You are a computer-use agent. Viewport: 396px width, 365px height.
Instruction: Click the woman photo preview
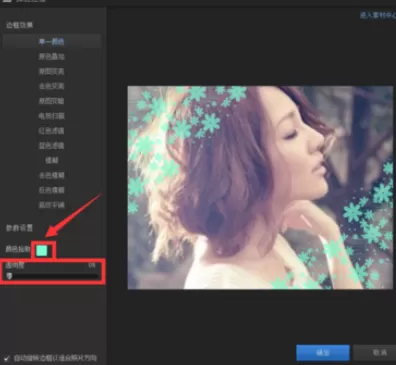click(x=260, y=188)
